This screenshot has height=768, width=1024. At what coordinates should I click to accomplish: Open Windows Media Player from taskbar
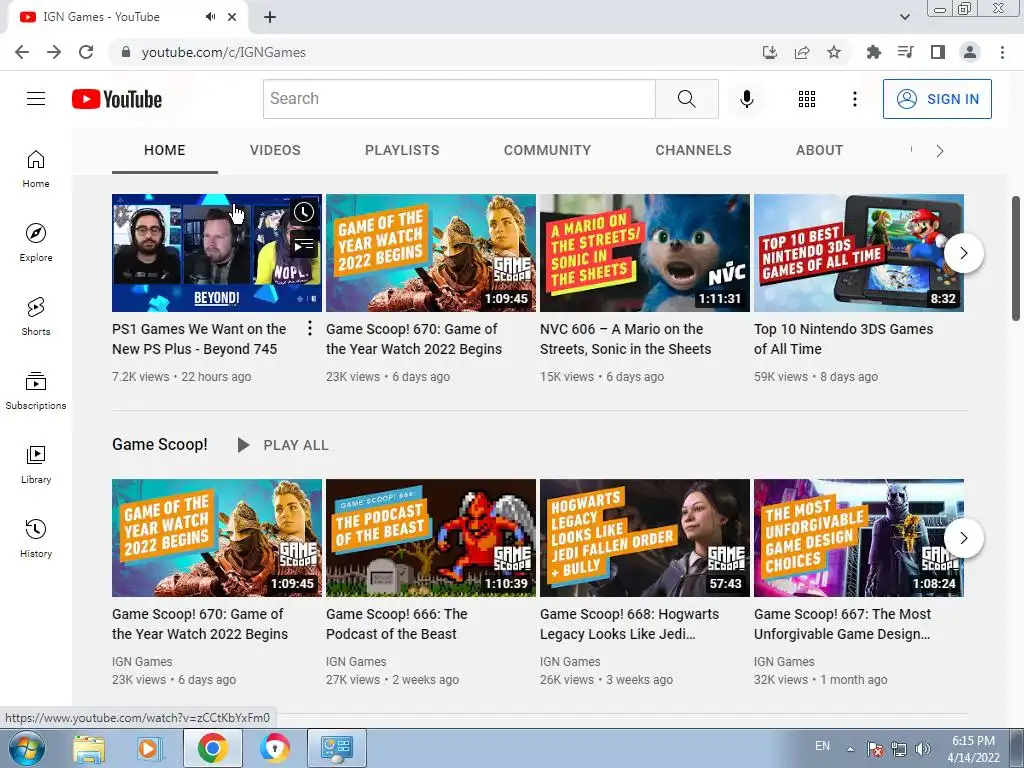click(148, 748)
